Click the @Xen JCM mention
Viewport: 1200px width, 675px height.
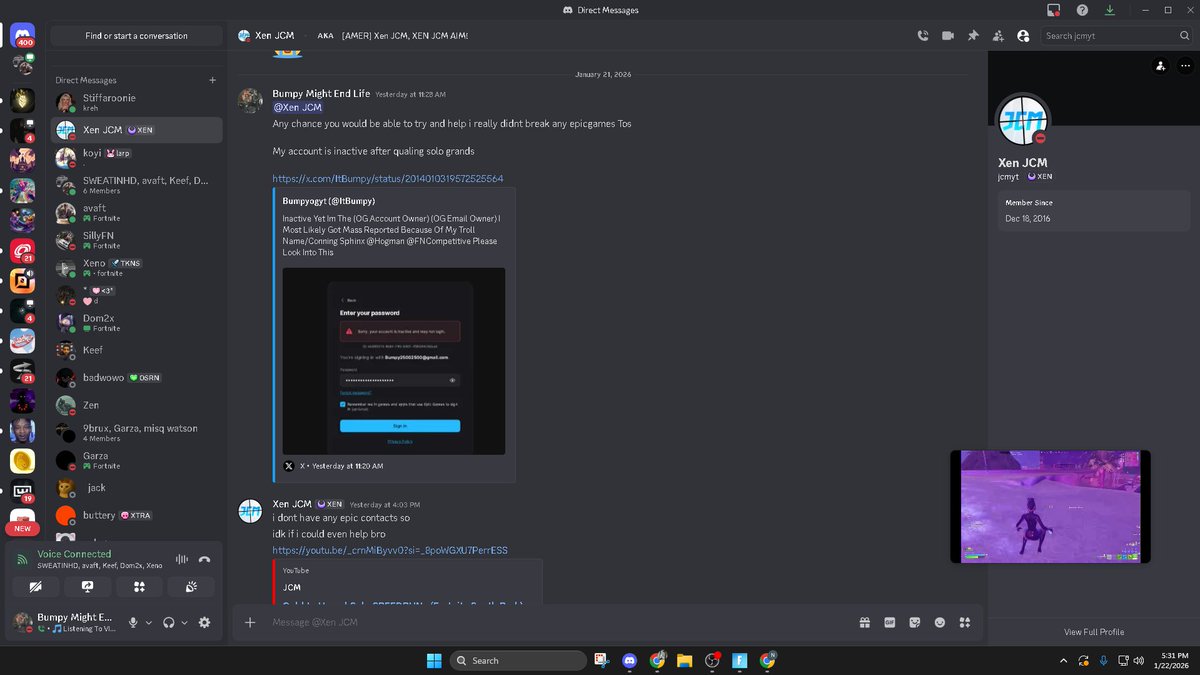click(298, 108)
